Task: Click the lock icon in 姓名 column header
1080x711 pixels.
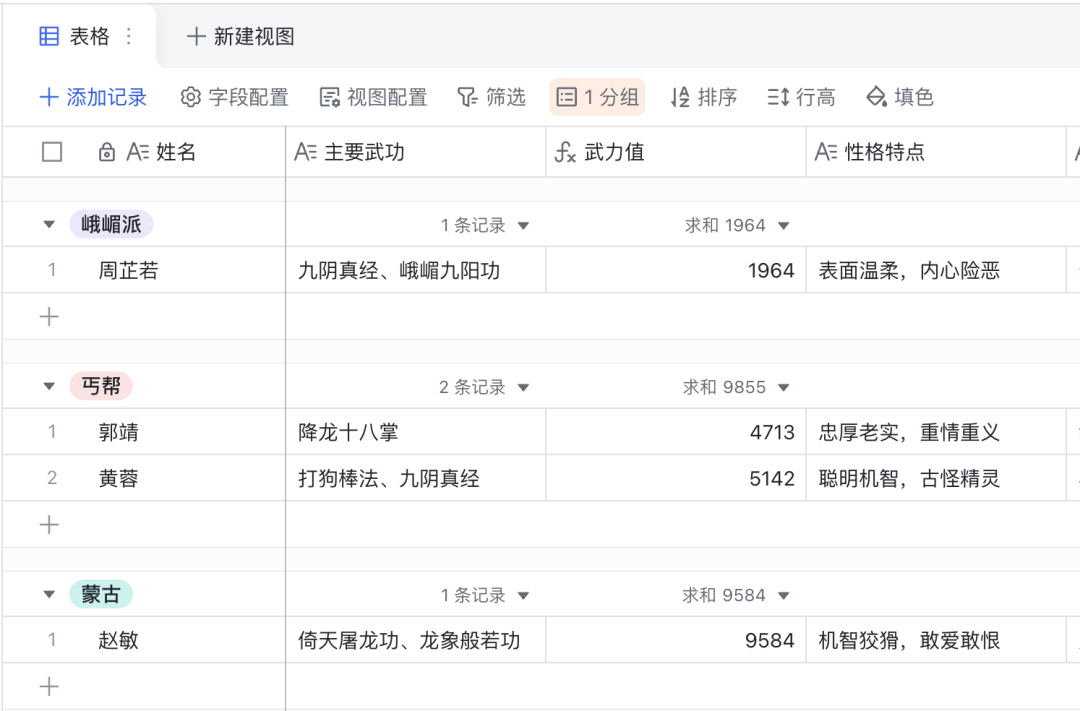Action: point(107,152)
